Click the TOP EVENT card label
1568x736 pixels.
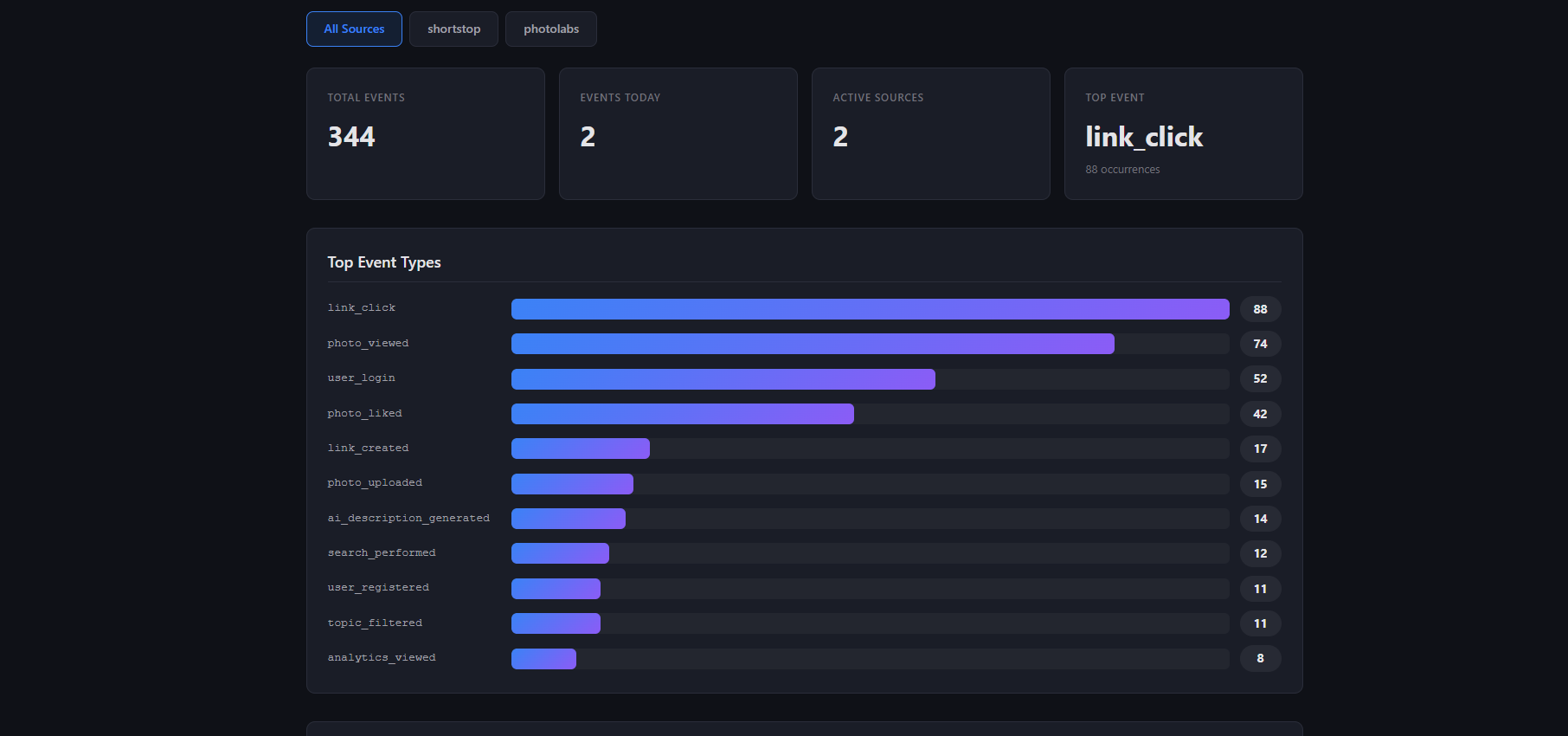(1115, 98)
